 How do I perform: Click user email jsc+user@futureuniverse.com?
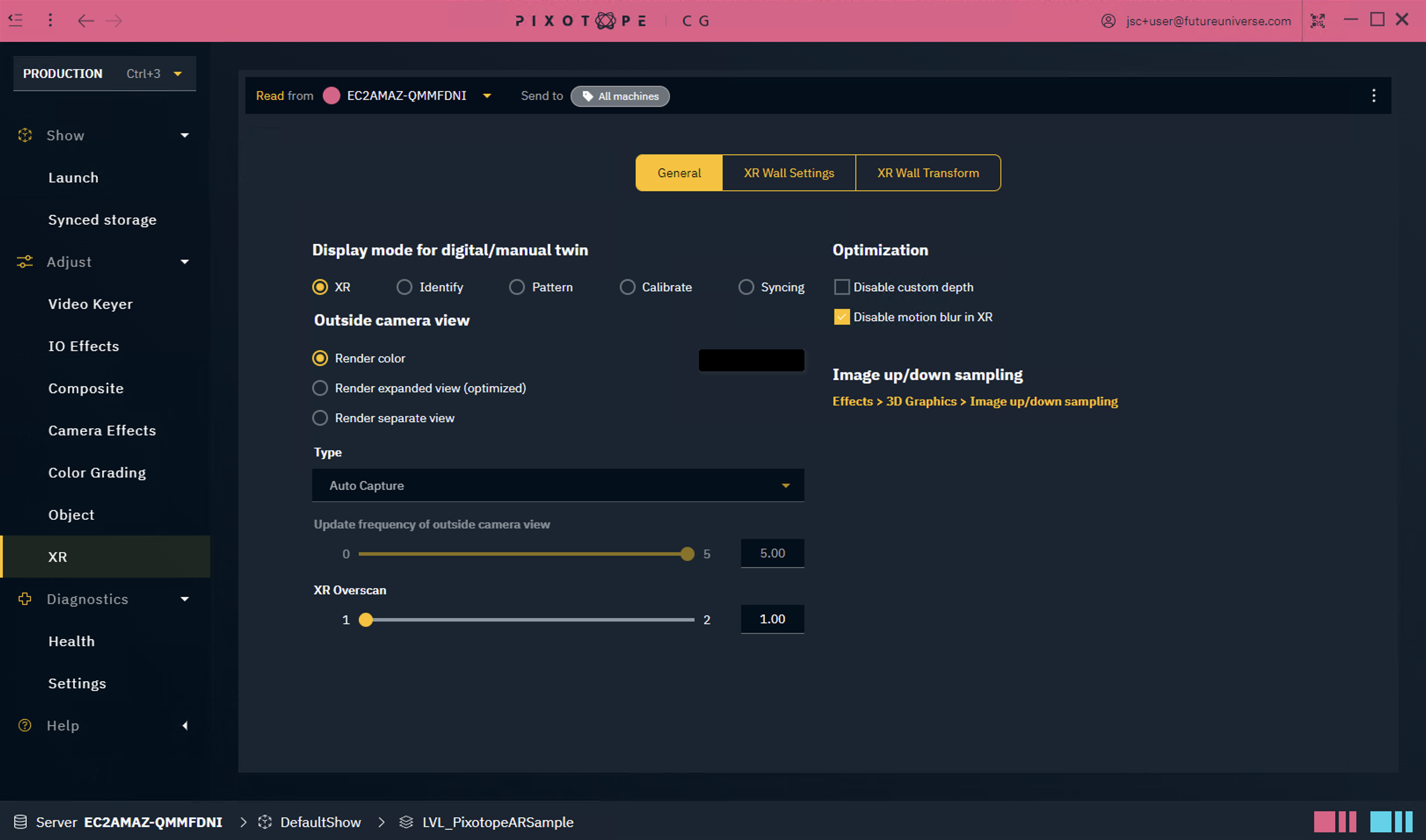tap(1208, 21)
